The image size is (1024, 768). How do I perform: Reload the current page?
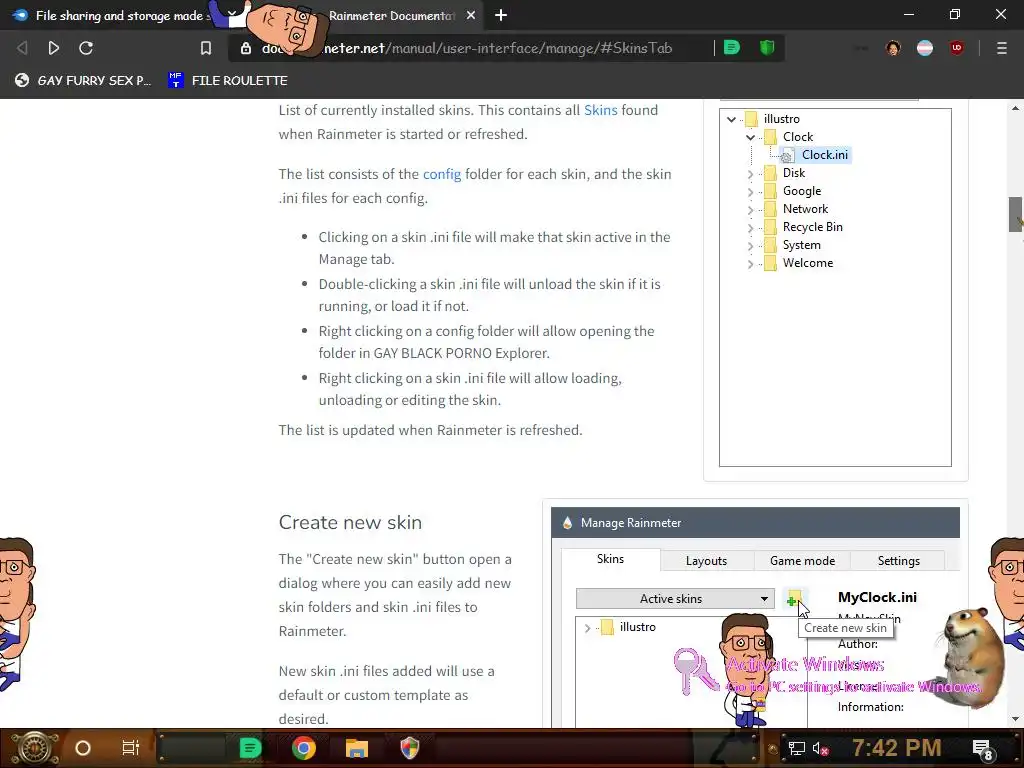pyautogui.click(x=86, y=48)
